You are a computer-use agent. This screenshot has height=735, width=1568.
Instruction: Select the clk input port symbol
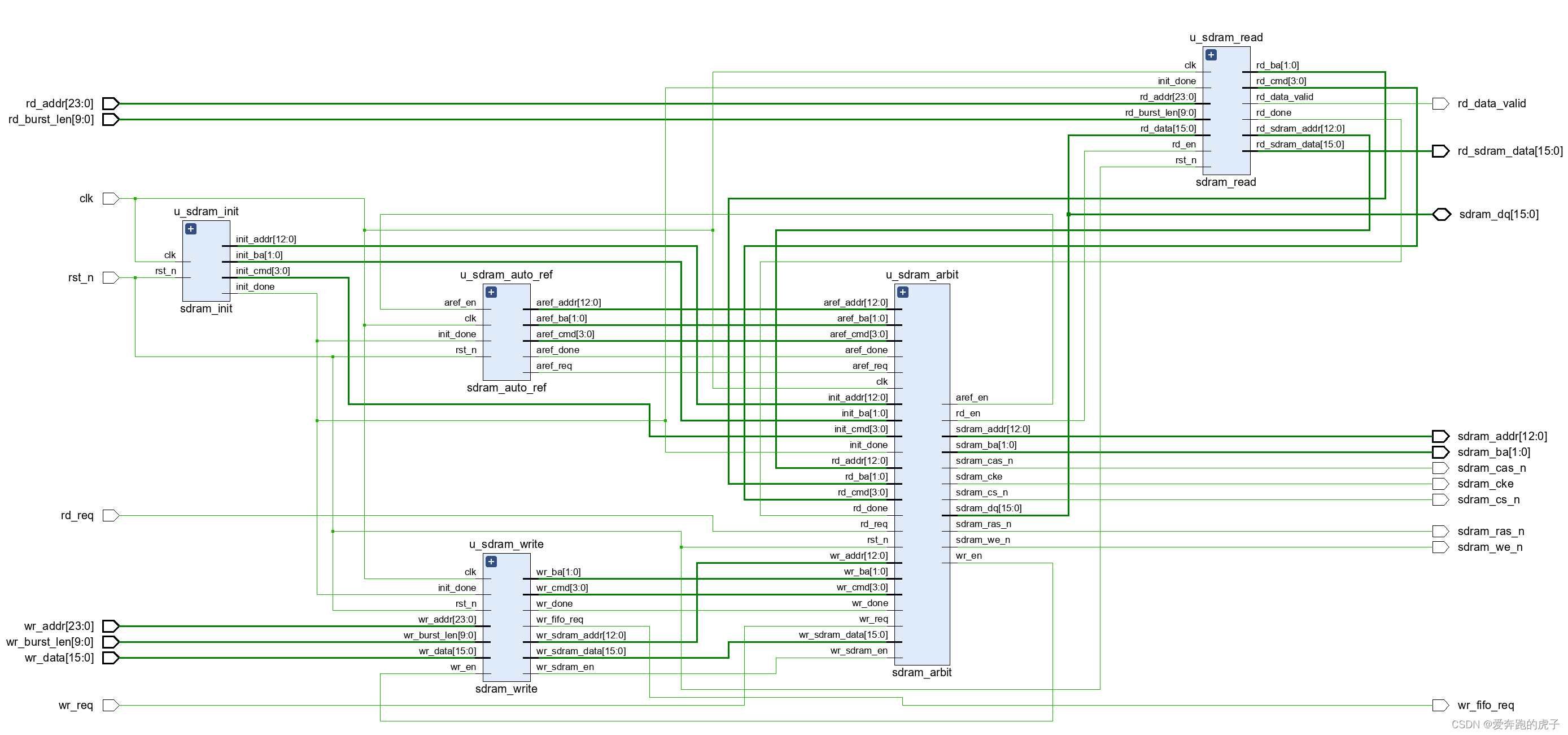tap(111, 198)
